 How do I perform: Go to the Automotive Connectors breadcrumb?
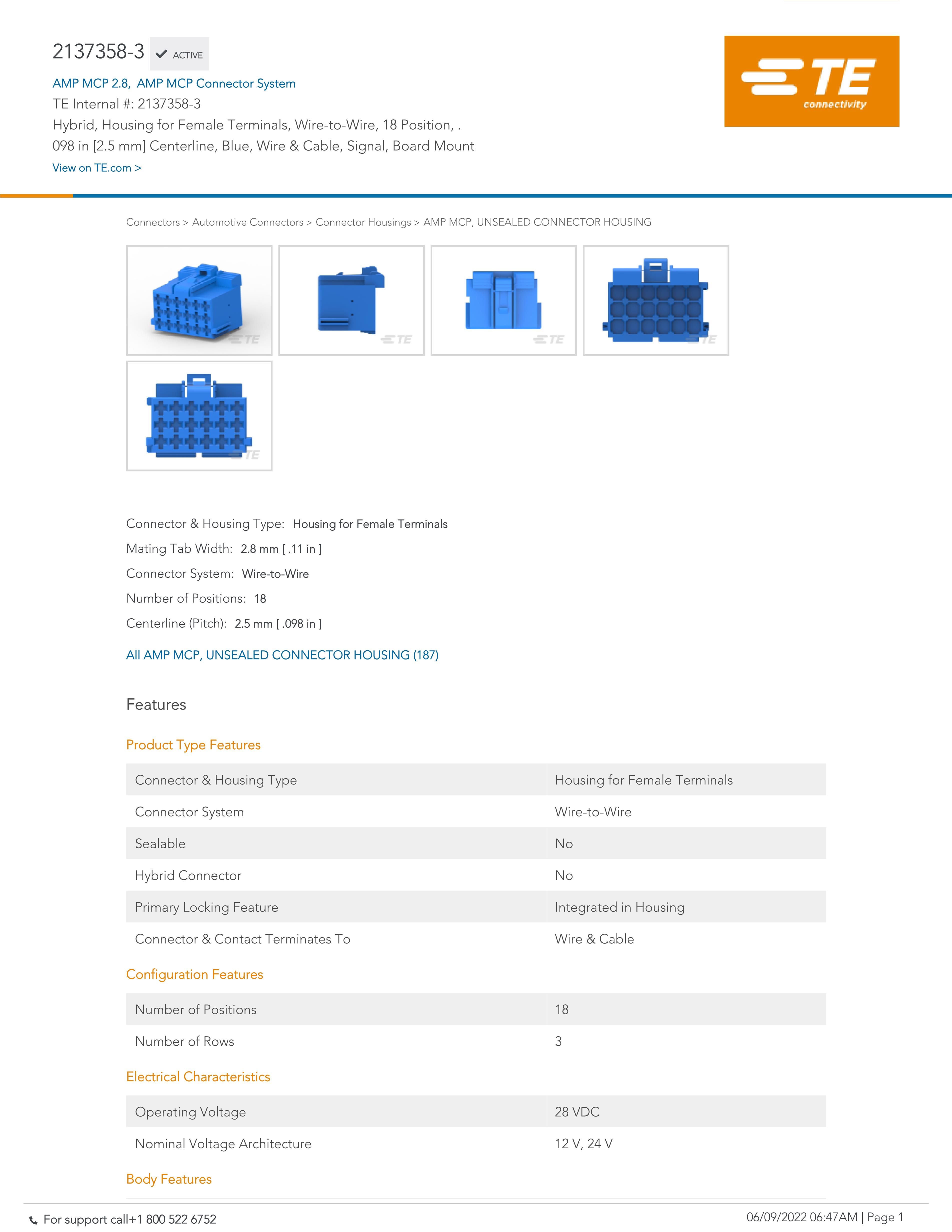coord(247,222)
